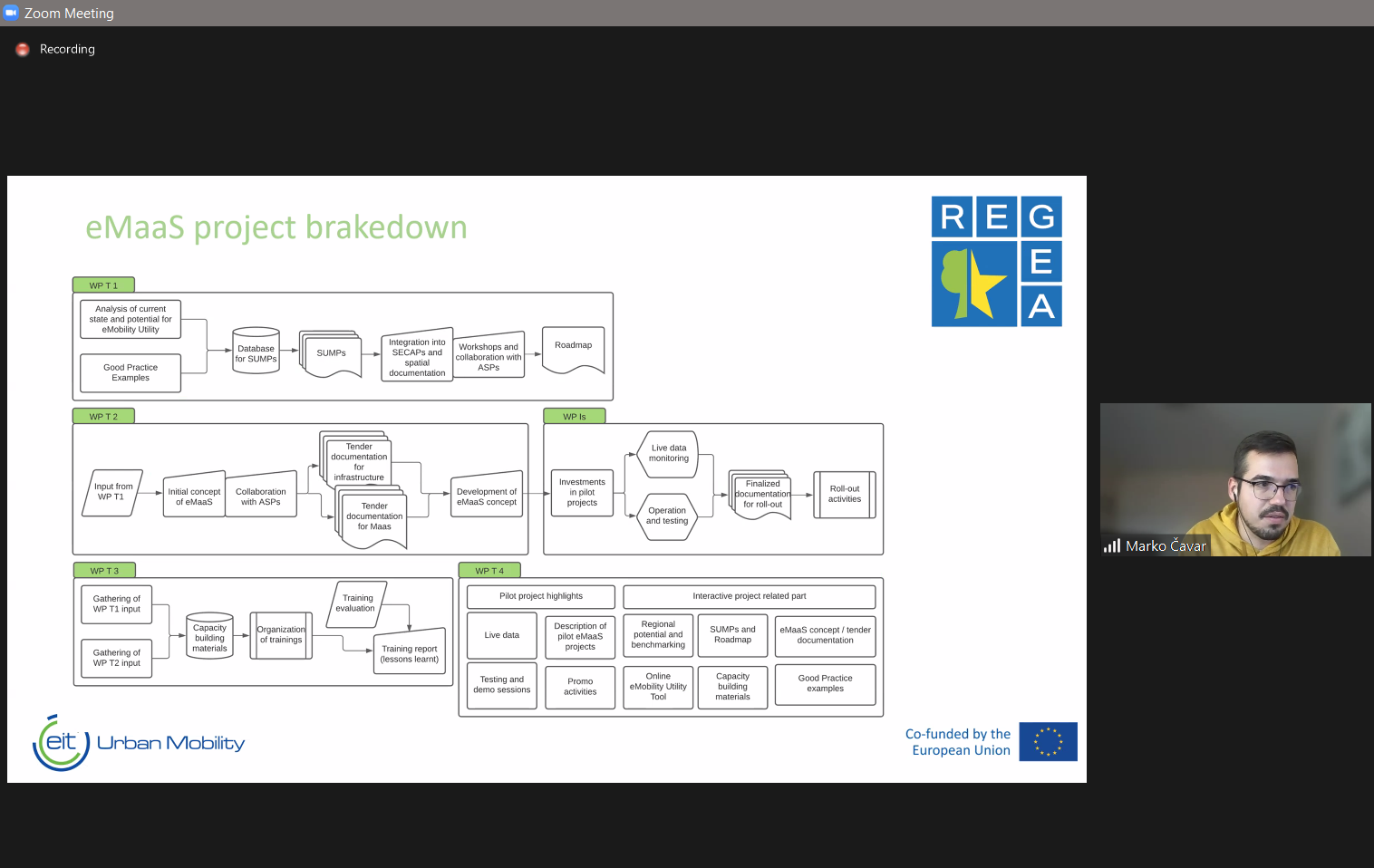Click the Online eMobility Utility Tool box
Viewport: 1374px width, 868px height.
[x=658, y=687]
